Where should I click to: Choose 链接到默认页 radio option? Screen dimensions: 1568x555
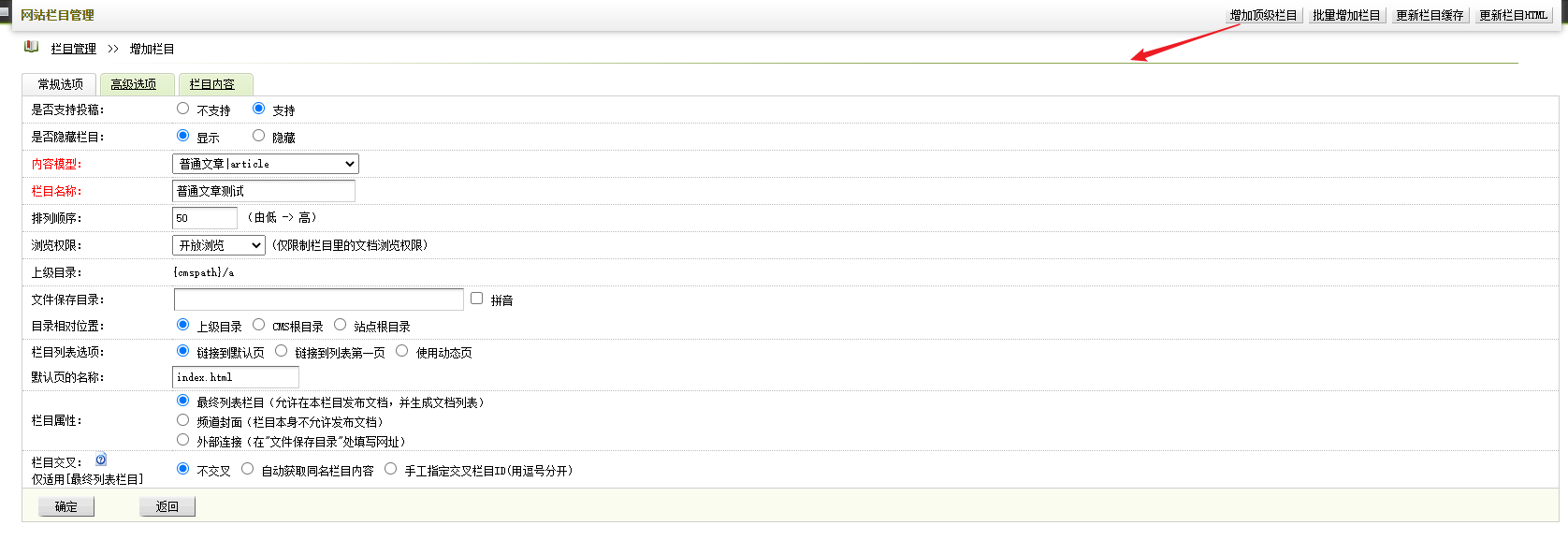[x=183, y=351]
